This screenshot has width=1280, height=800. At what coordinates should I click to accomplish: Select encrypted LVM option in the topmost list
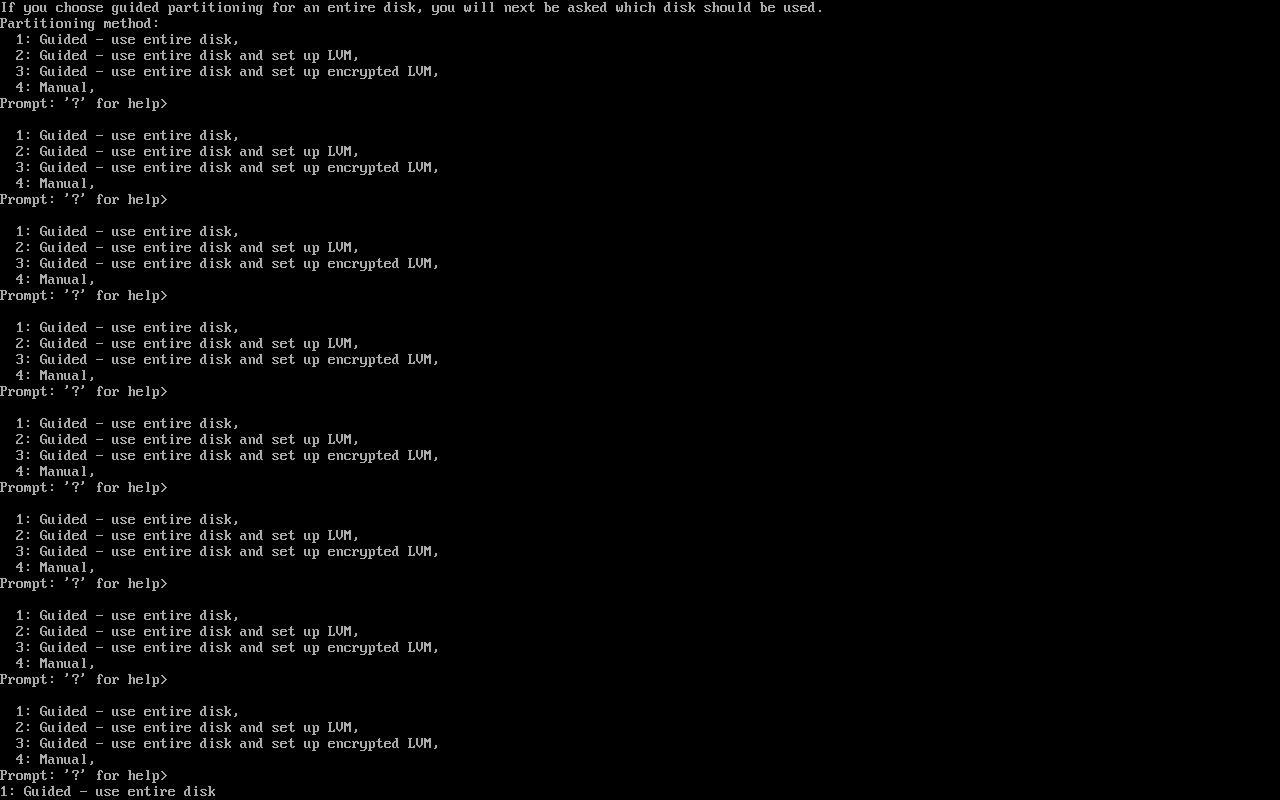[x=228, y=71]
